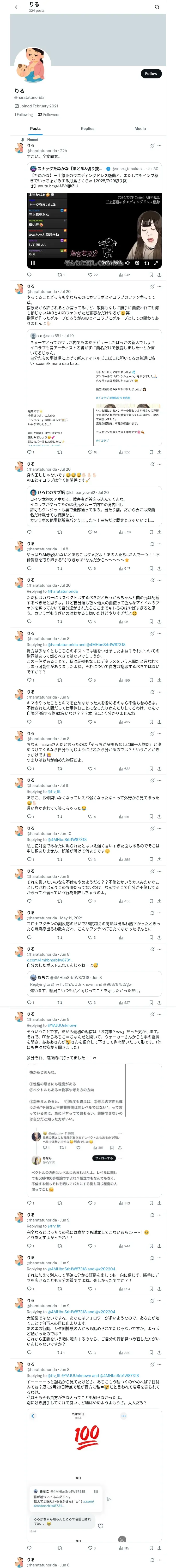Switch to the Replies tab

click(87, 128)
